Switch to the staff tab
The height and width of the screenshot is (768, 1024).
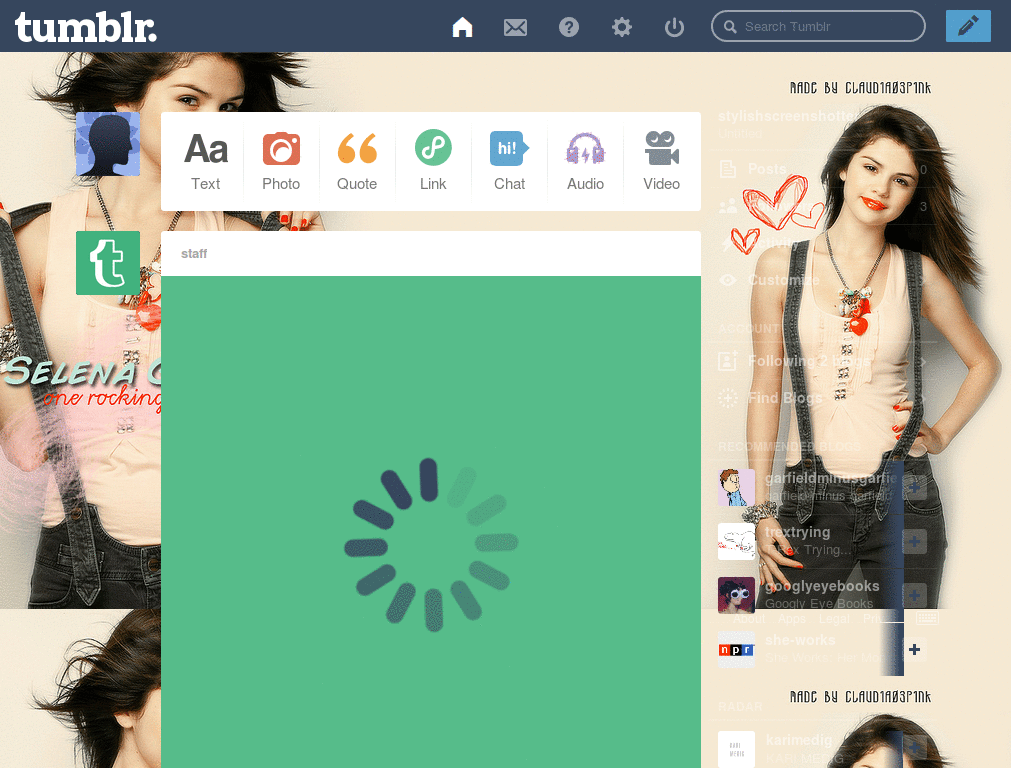click(194, 254)
